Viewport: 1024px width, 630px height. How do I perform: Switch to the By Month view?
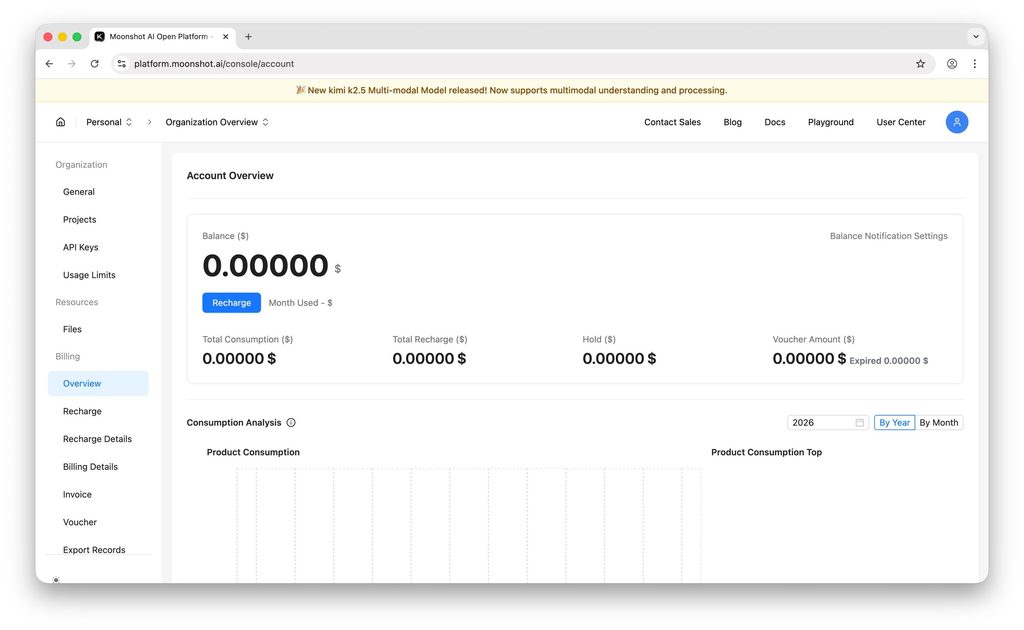pos(938,422)
